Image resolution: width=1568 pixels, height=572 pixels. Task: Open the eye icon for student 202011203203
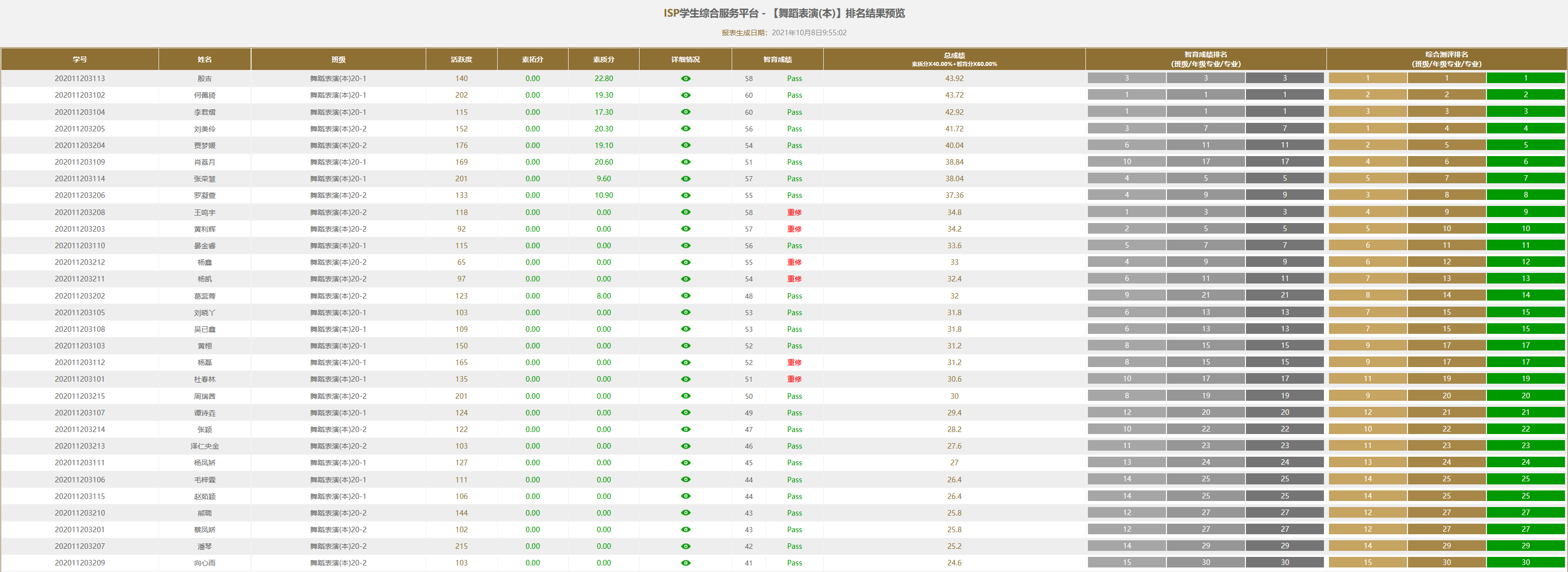point(685,229)
